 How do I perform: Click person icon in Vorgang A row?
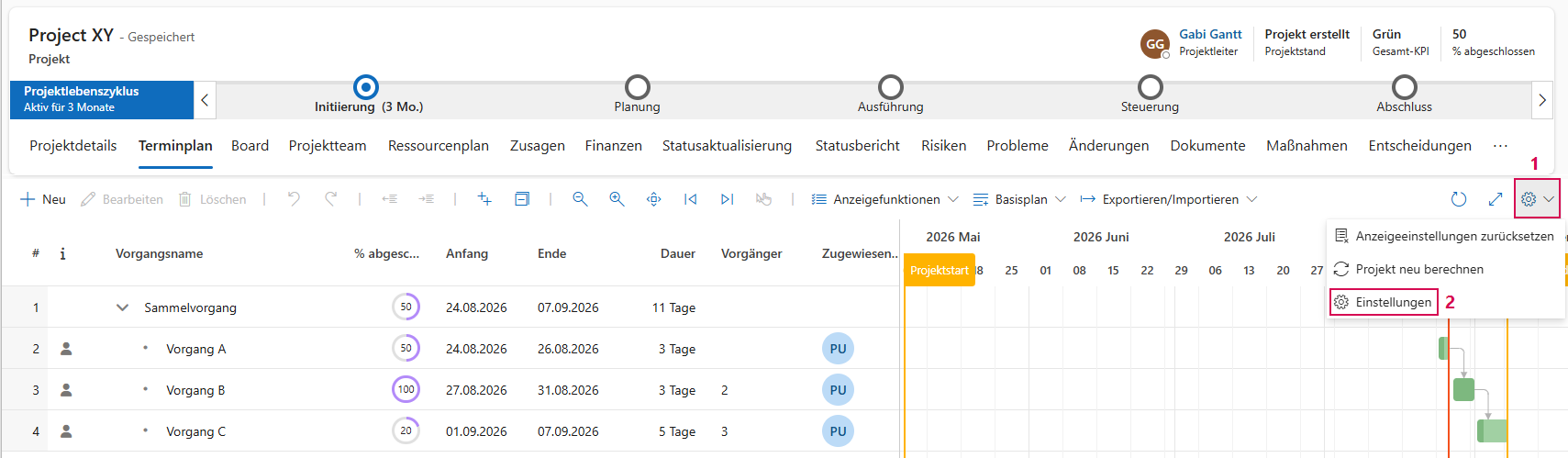tap(66, 349)
